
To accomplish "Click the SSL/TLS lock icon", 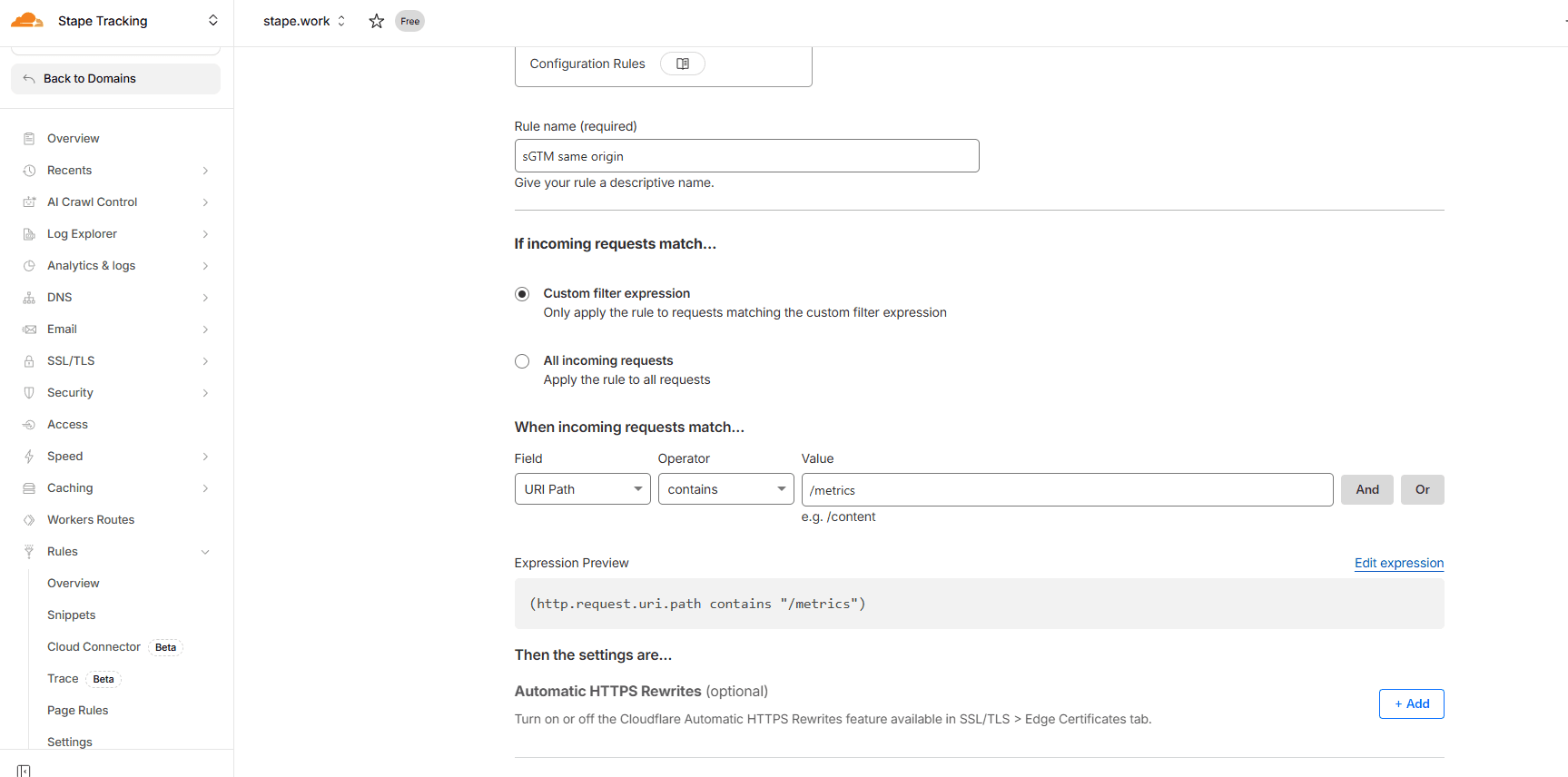I will [x=29, y=361].
